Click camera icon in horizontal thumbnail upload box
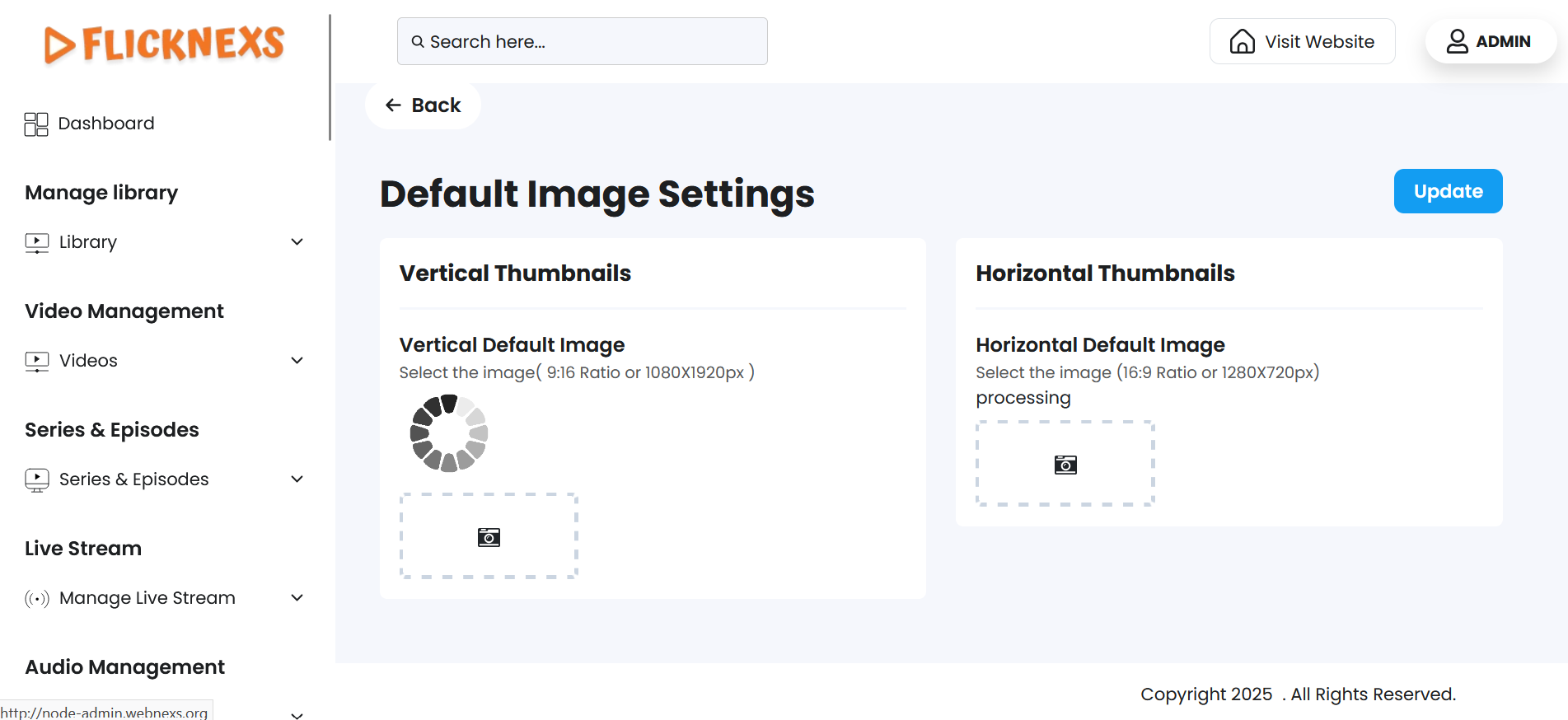Viewport: 1568px width, 720px height. pyautogui.click(x=1065, y=465)
